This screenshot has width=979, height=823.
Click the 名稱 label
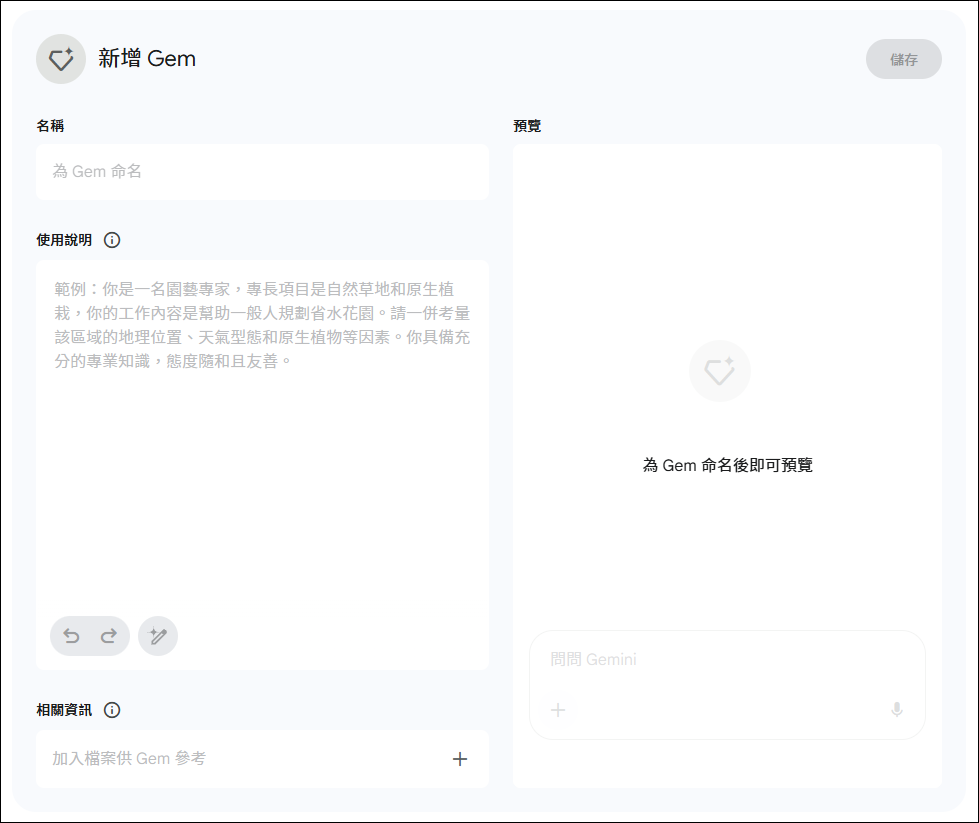click(50, 126)
